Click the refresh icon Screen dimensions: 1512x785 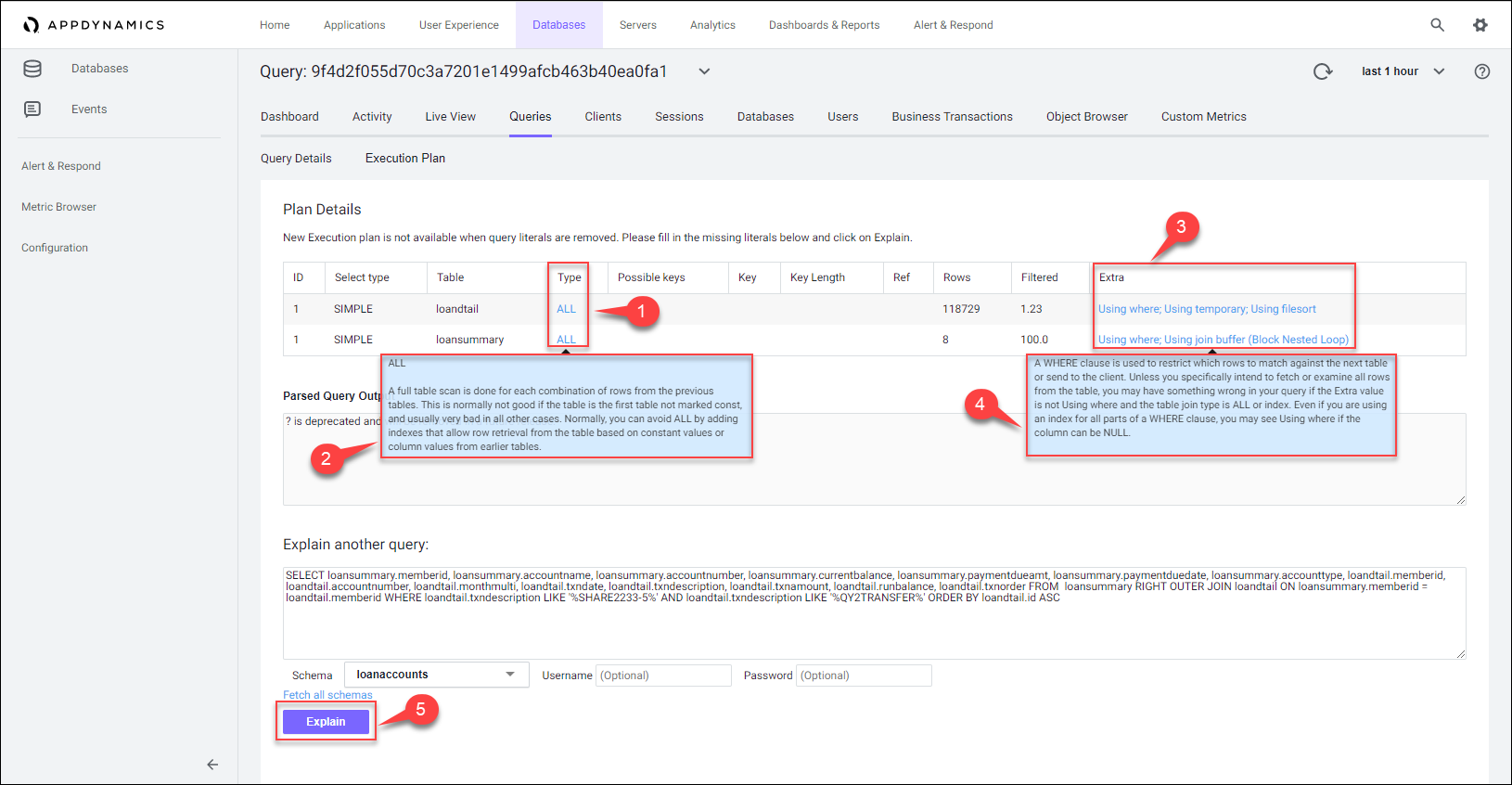(x=1323, y=71)
